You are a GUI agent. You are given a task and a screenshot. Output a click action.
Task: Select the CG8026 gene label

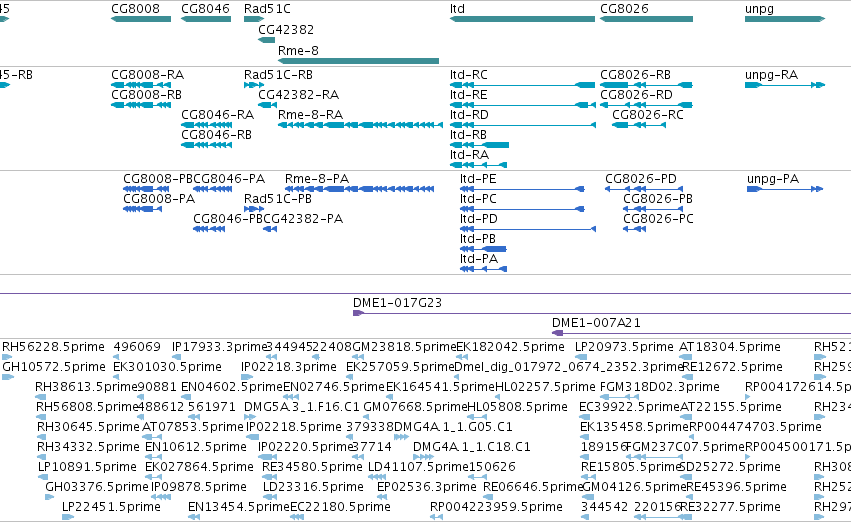pos(624,9)
